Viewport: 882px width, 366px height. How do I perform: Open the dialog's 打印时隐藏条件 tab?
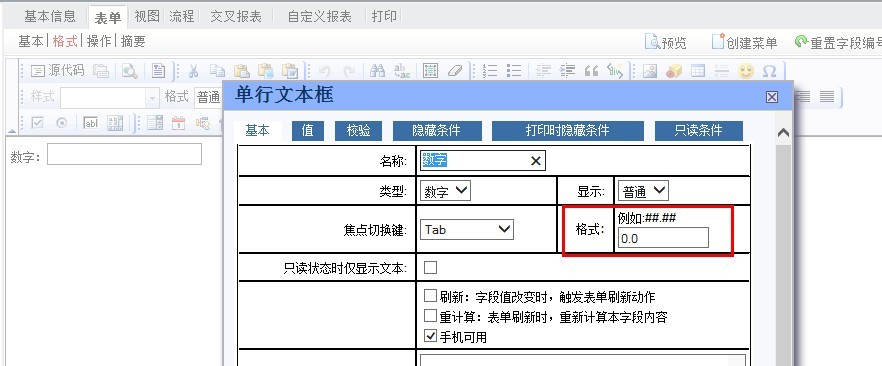[568, 130]
